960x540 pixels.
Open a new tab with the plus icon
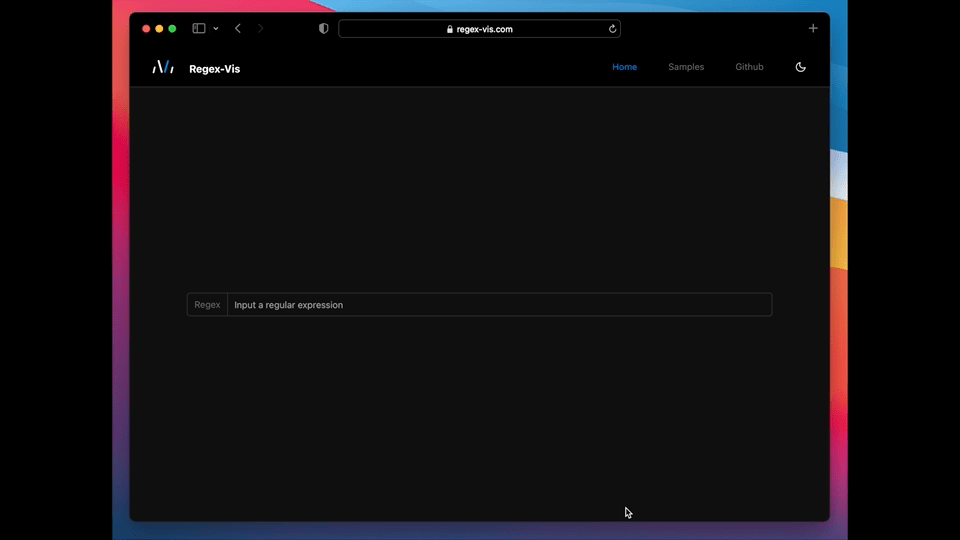tap(812, 28)
